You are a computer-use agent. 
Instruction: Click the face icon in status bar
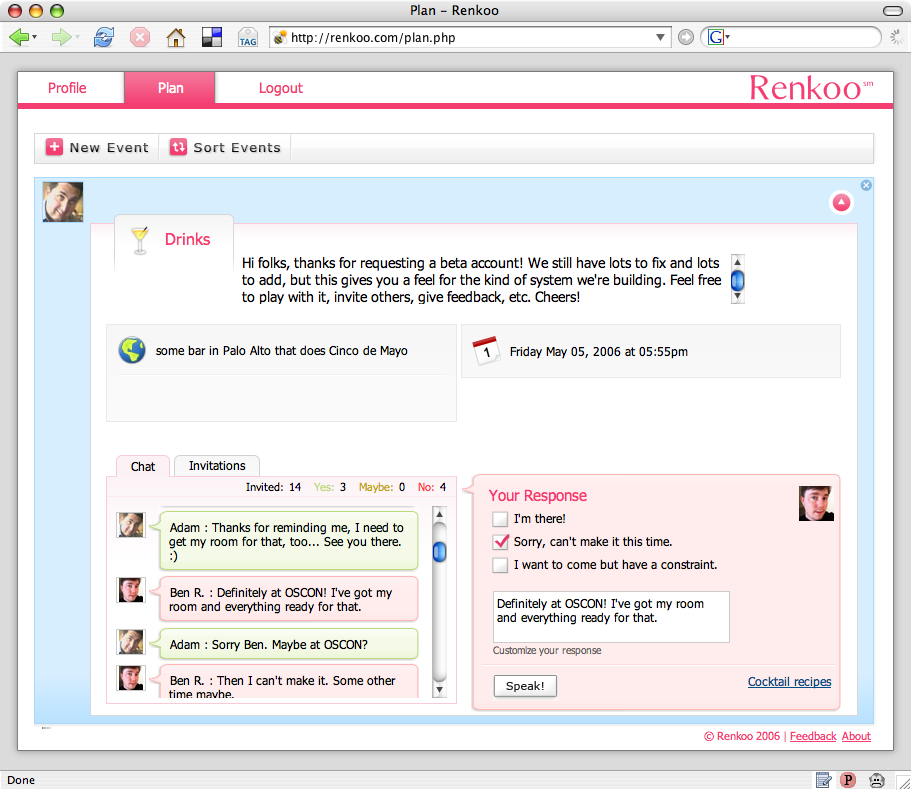pyautogui.click(x=877, y=780)
